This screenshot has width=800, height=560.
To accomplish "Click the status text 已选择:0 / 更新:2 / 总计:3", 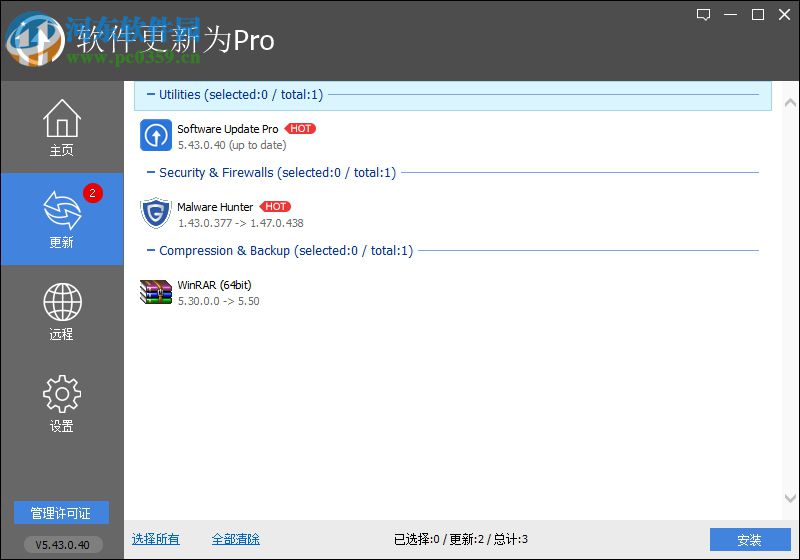I will click(x=461, y=539).
